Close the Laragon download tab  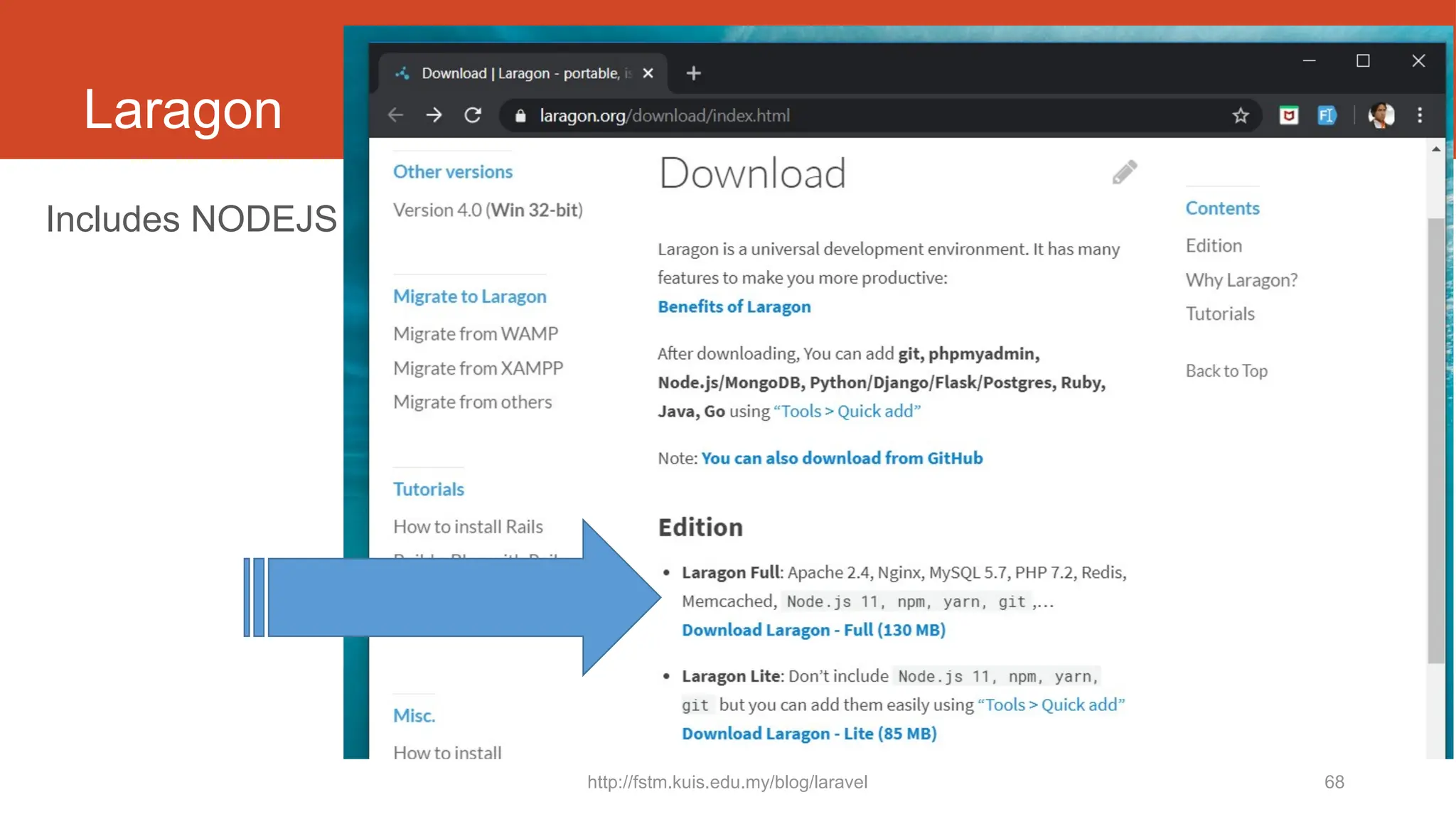(x=648, y=73)
